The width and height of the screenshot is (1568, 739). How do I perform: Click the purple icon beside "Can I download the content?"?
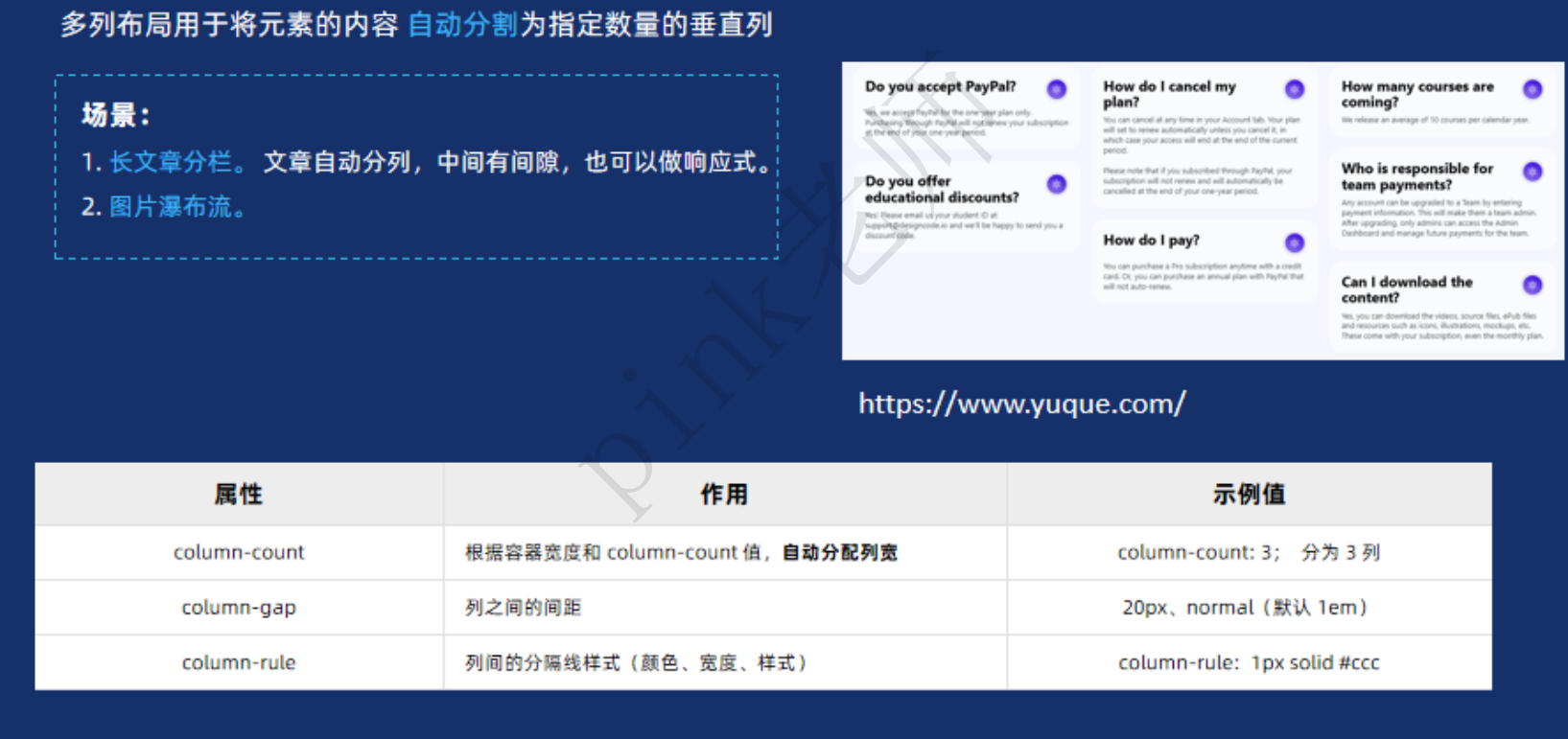1533,285
